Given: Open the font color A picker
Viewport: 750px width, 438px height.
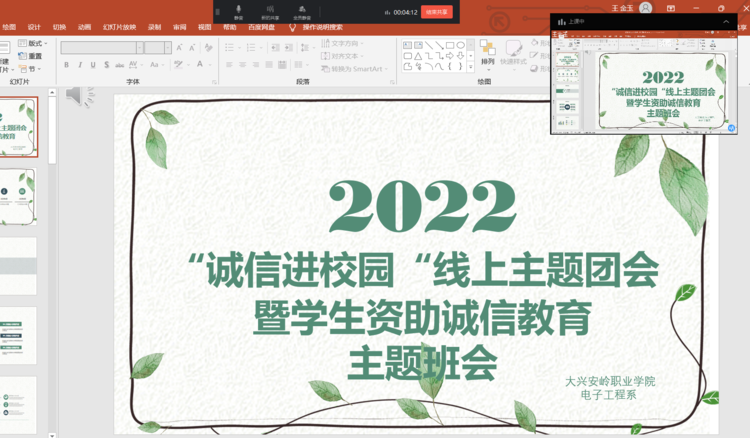Looking at the screenshot, I should (x=202, y=65).
